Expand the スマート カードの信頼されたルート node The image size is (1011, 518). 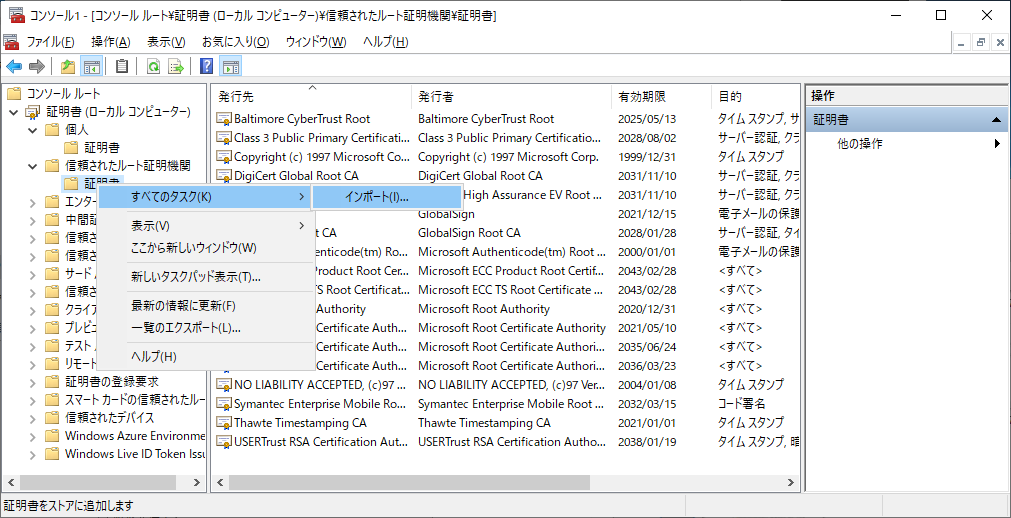pyautogui.click(x=33, y=400)
